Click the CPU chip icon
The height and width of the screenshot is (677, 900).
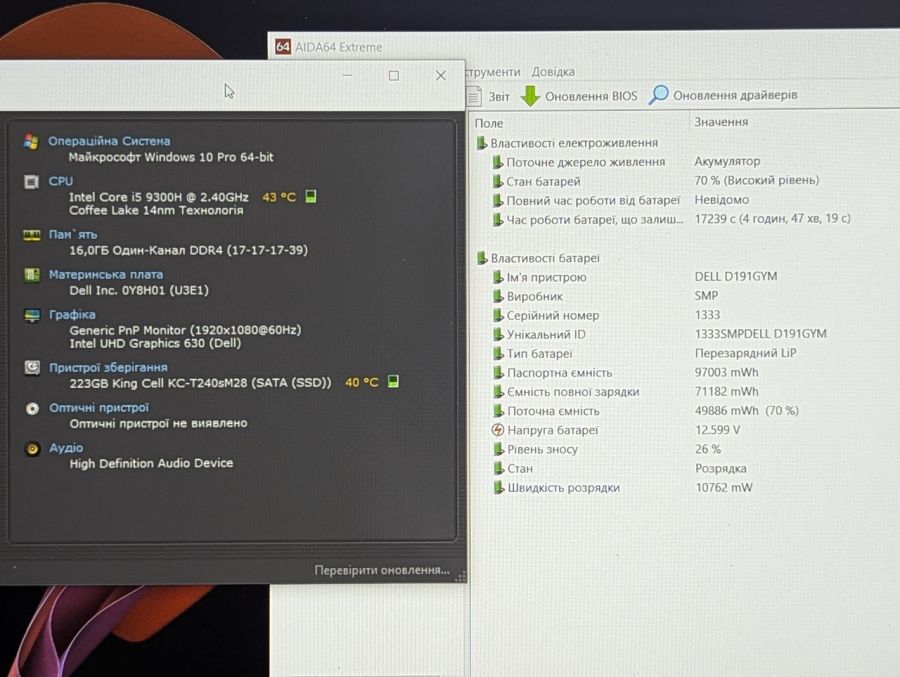[31, 181]
